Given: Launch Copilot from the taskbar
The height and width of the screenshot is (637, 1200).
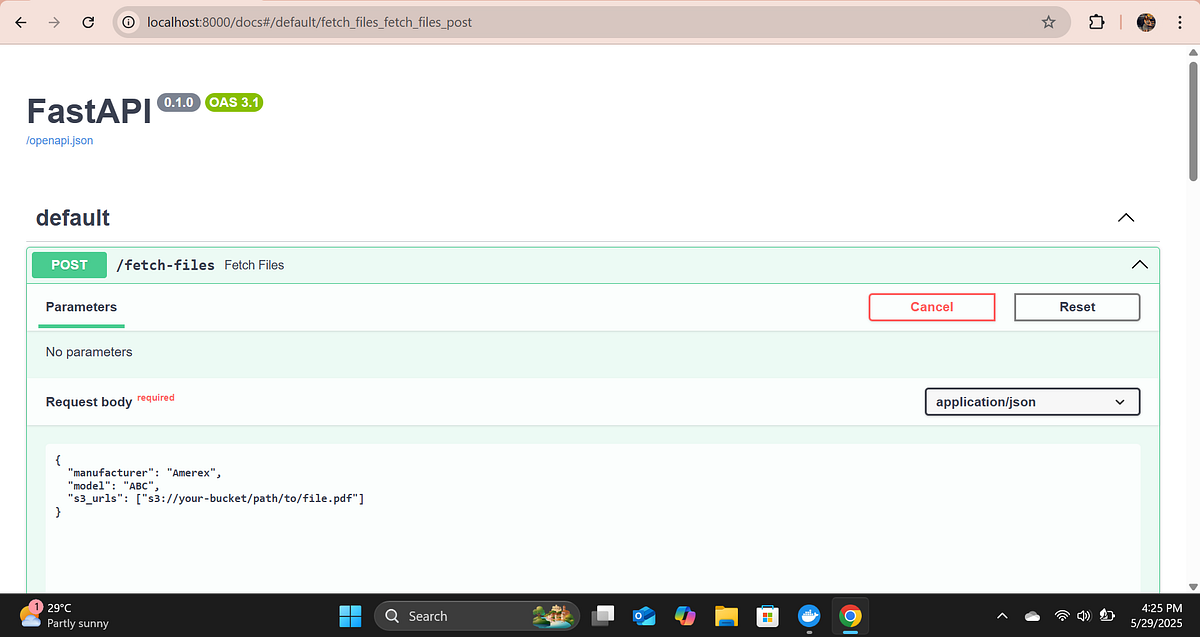Looking at the screenshot, I should (685, 616).
